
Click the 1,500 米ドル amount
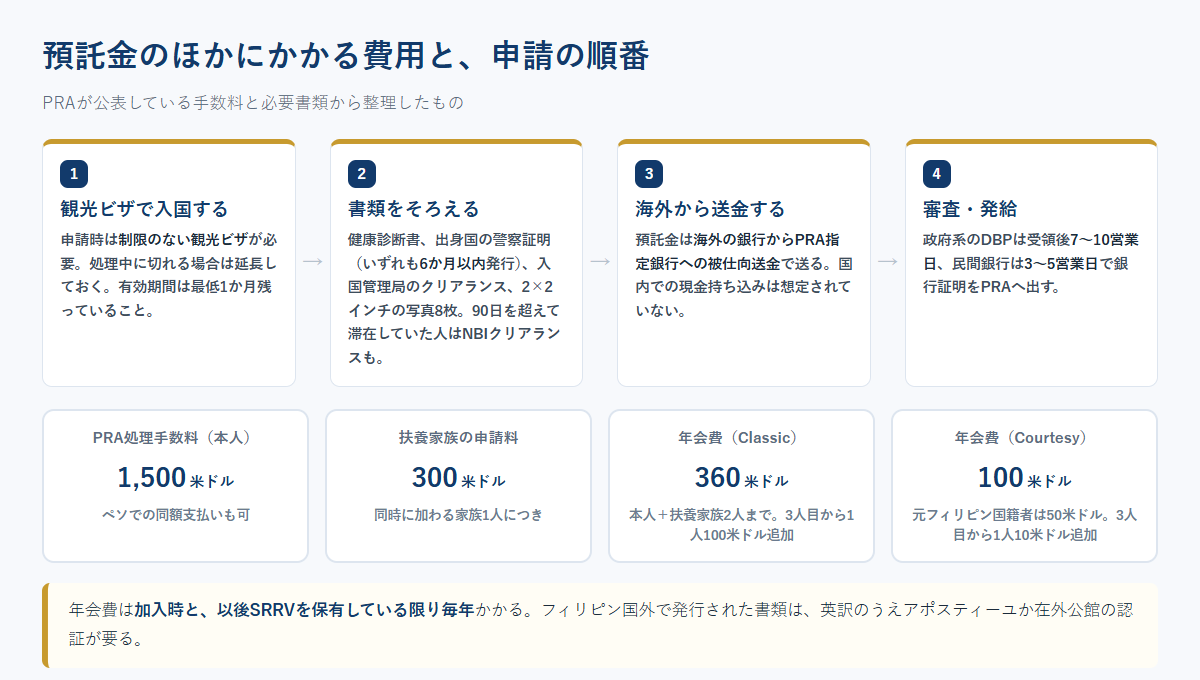pyautogui.click(x=175, y=478)
